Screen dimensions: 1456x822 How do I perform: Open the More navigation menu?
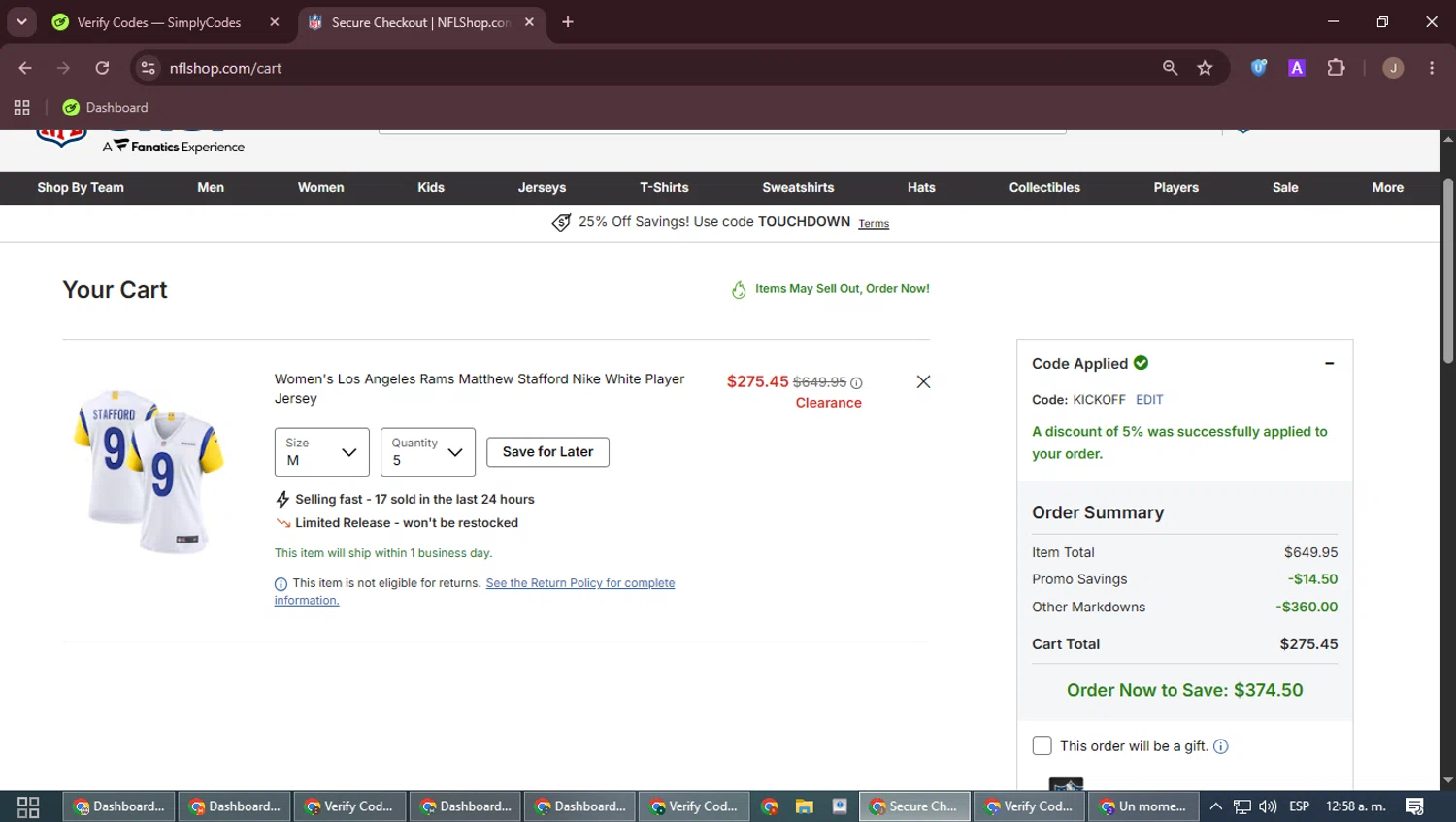coord(1388,188)
